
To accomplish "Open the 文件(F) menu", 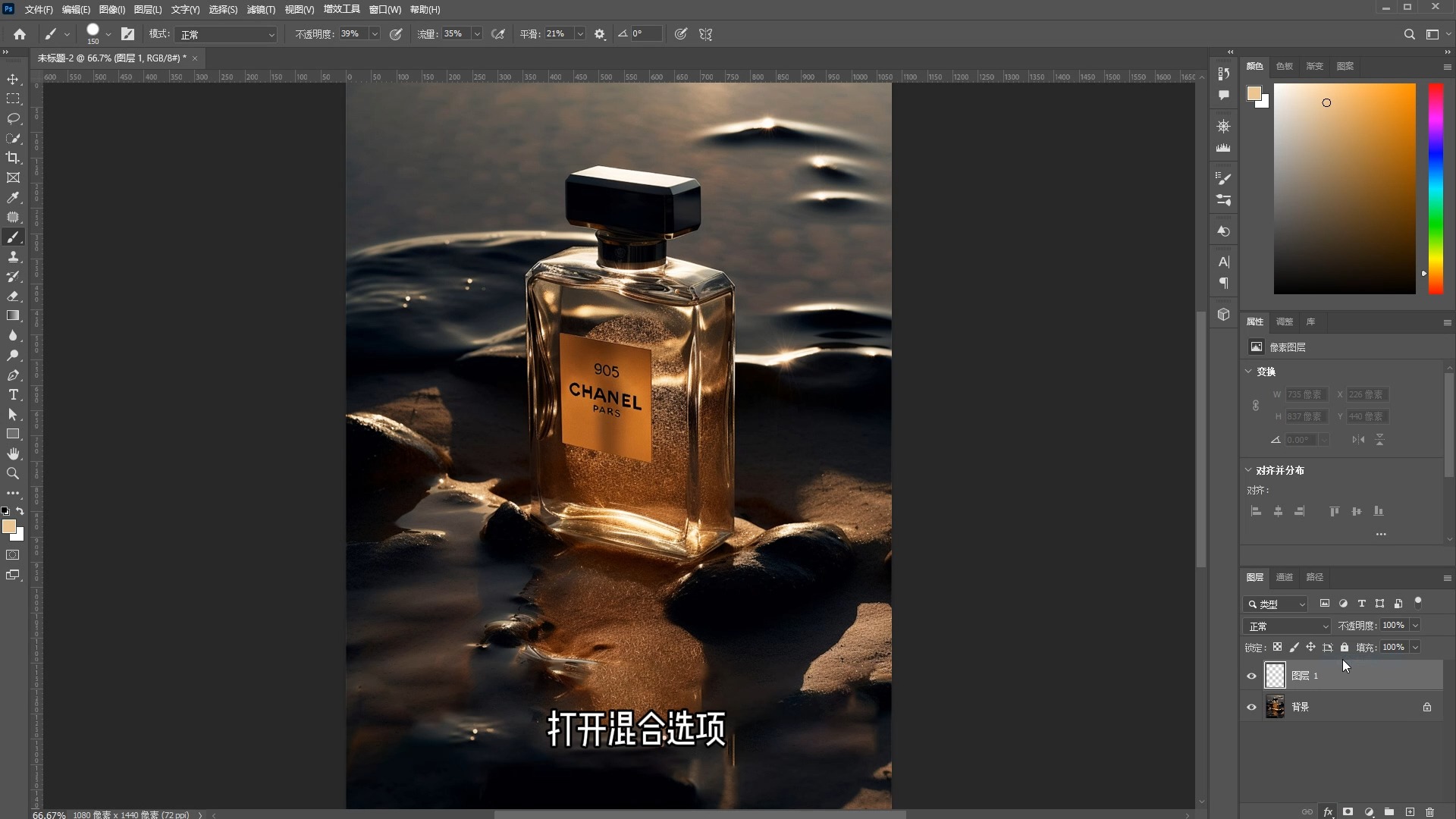I will [x=39, y=10].
